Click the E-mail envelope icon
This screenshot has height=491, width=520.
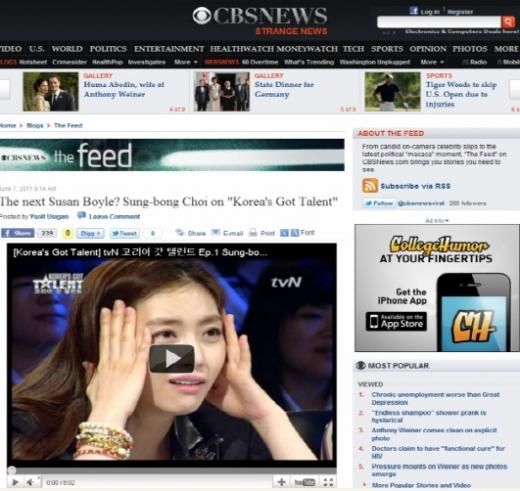216,232
